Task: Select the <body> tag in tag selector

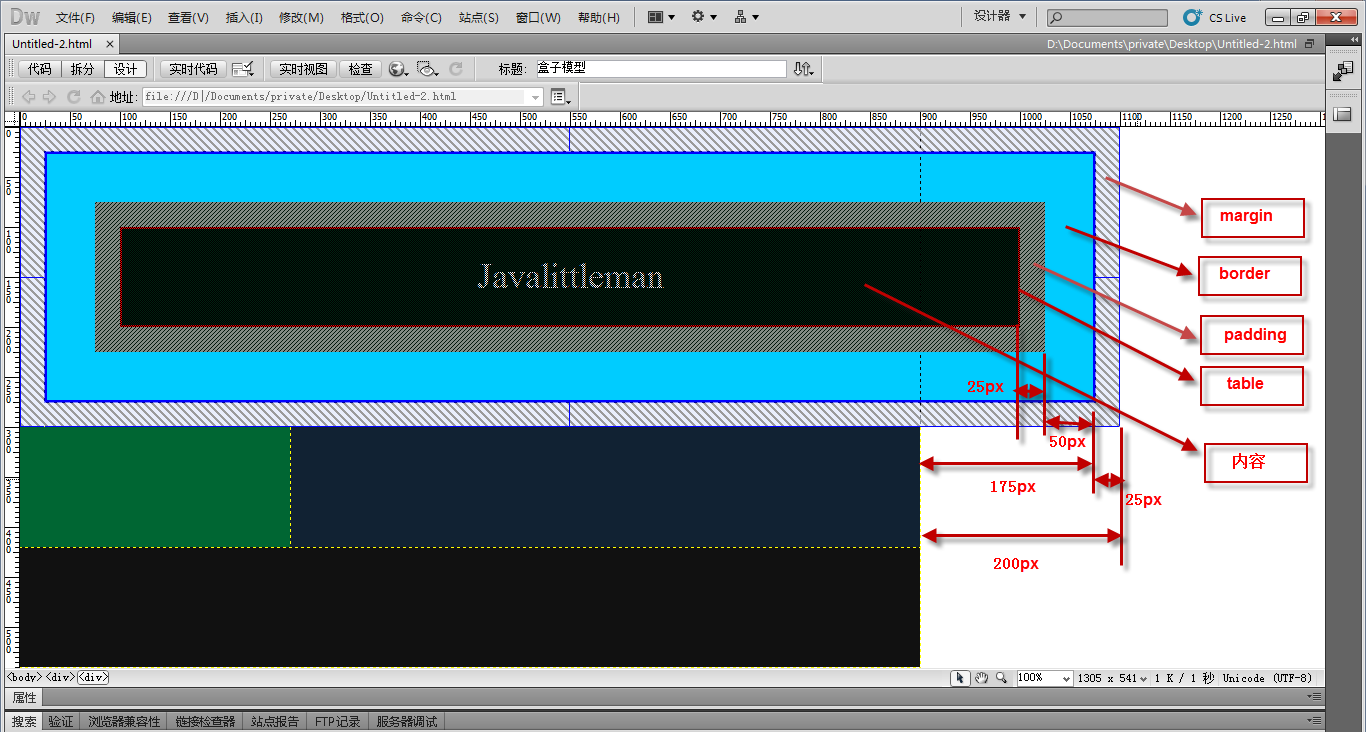Action: click(x=24, y=677)
